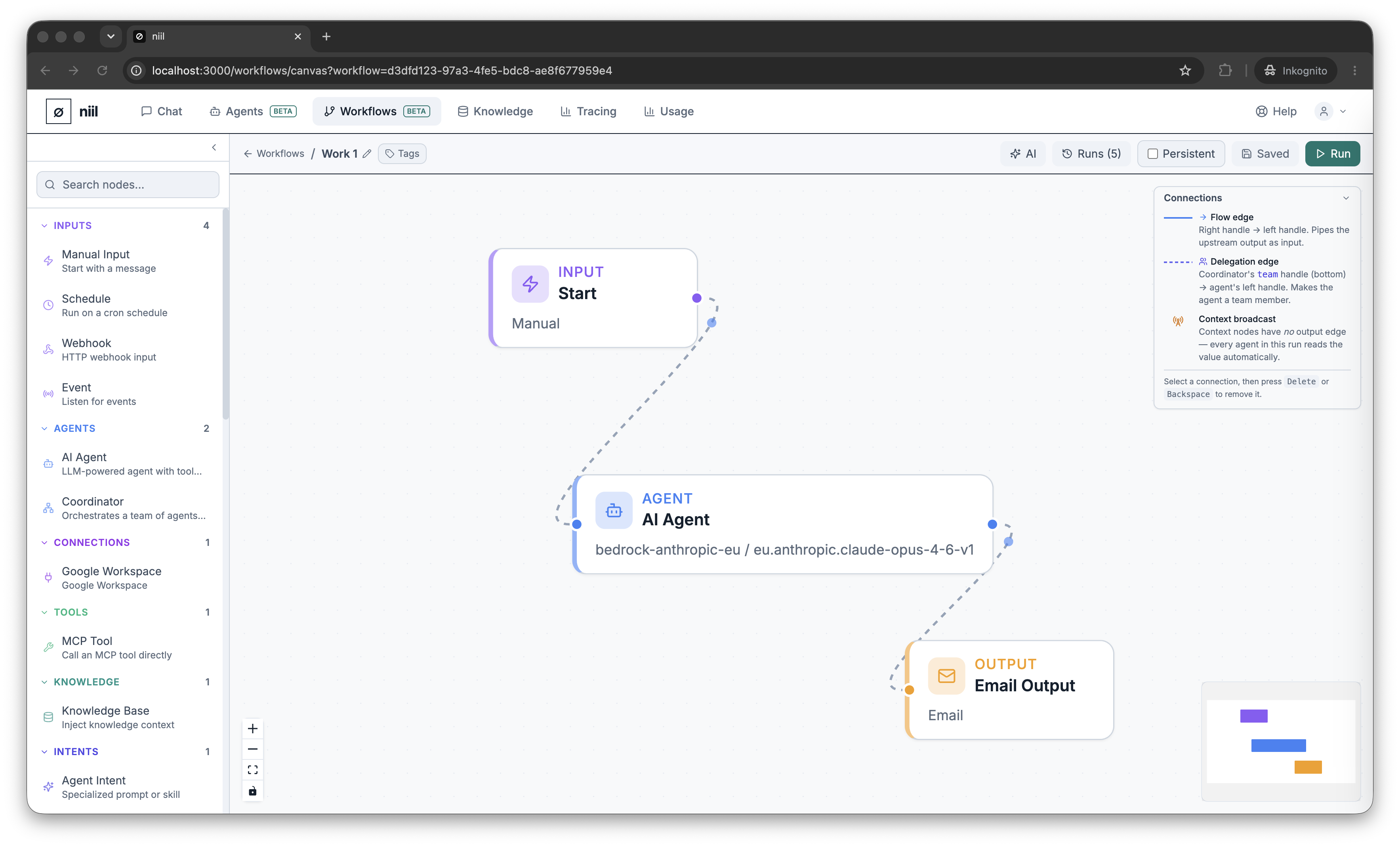Click the lightning icon on the Start node
Image resolution: width=1400 pixels, height=847 pixels.
[x=530, y=284]
